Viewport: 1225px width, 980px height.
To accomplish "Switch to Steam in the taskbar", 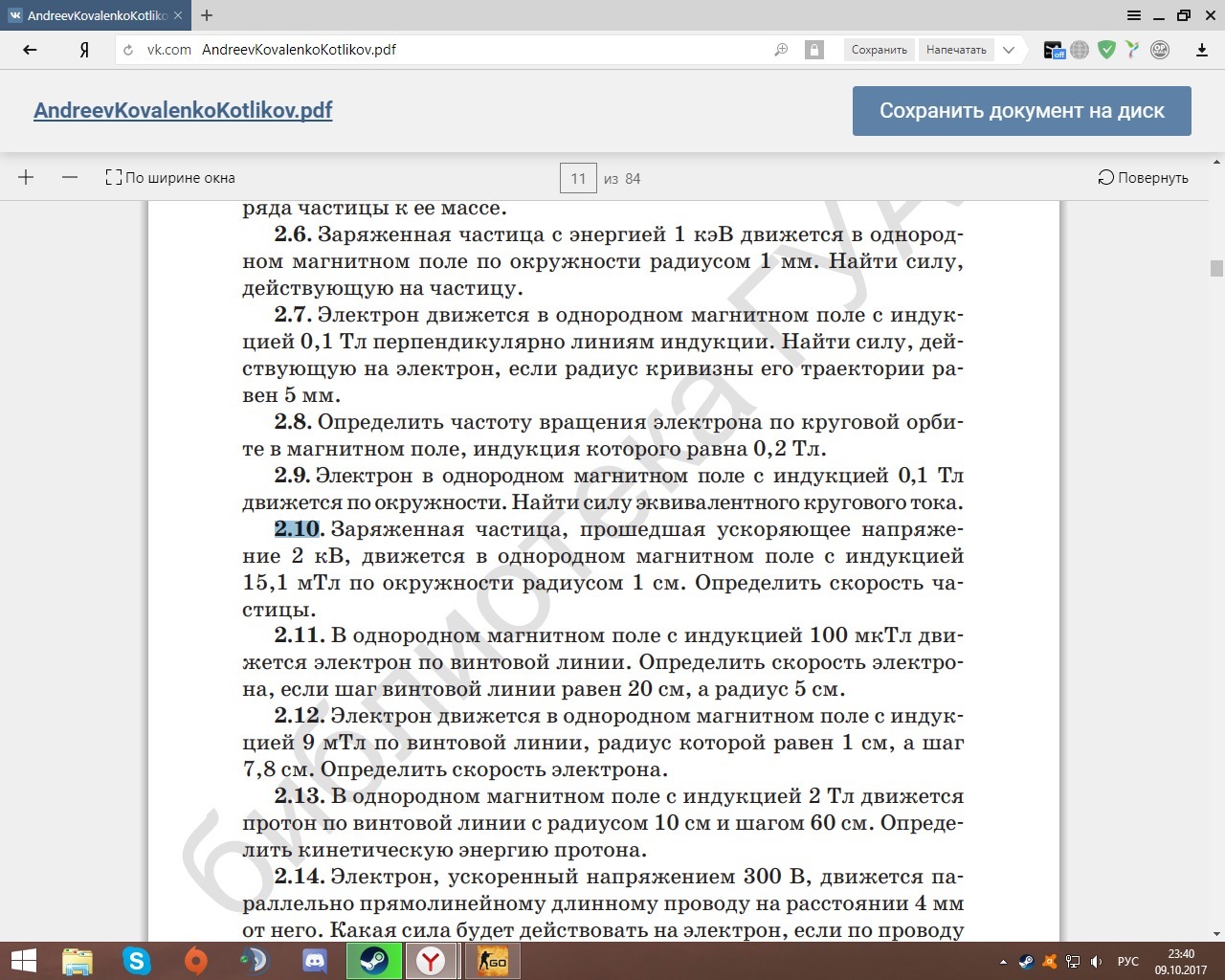I will point(373,961).
